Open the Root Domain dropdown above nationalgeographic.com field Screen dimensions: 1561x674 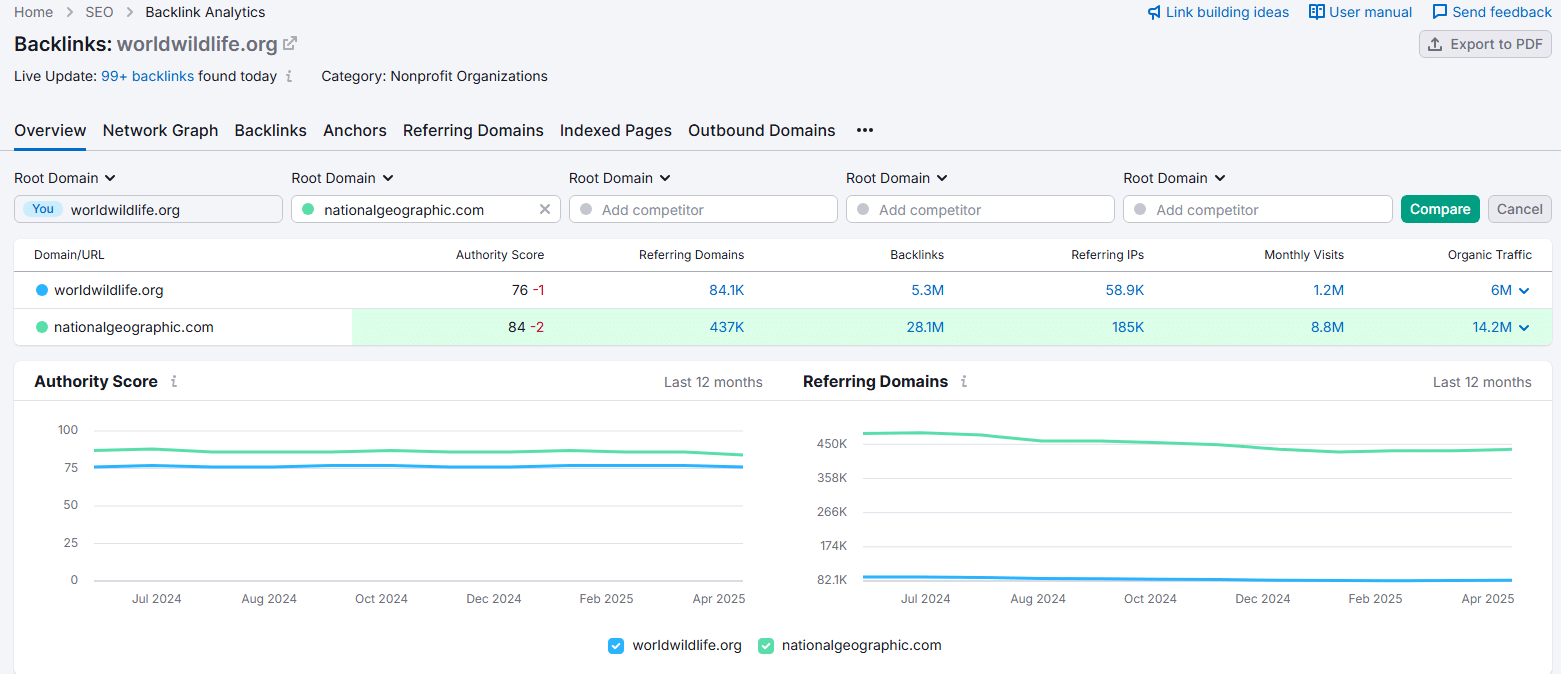pos(342,178)
